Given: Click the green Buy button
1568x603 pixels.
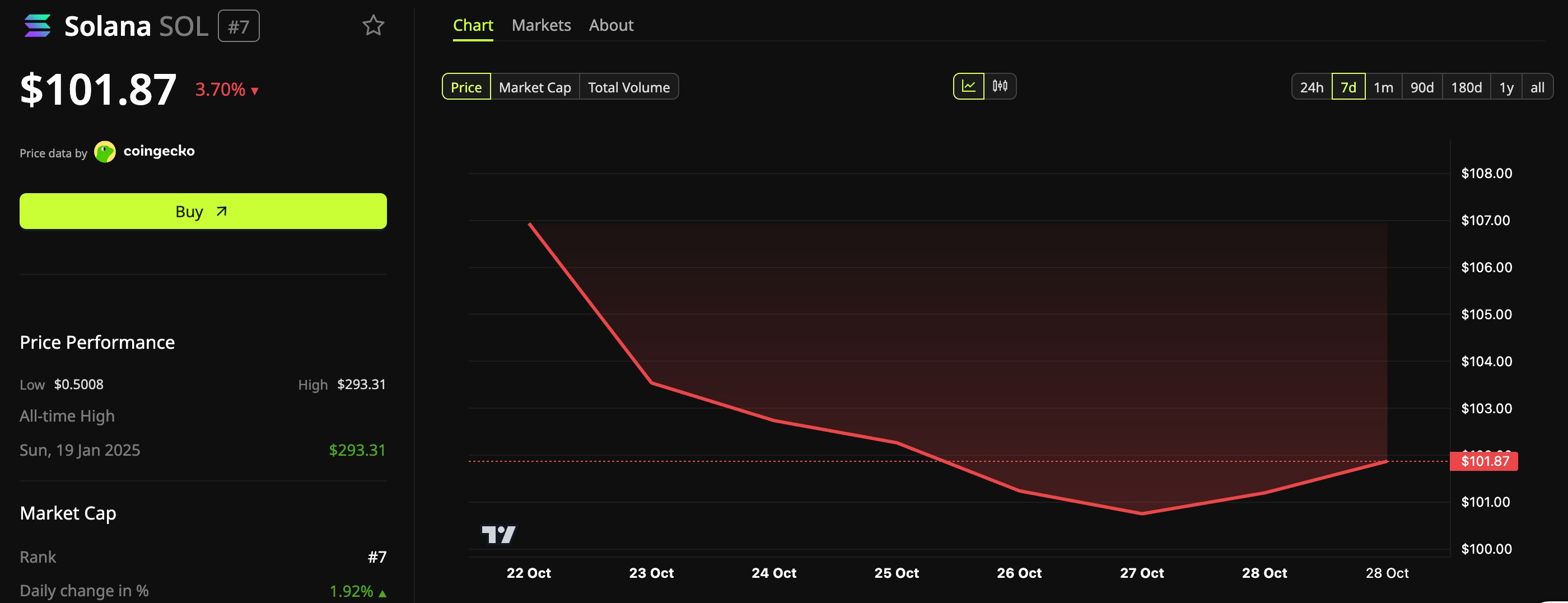Looking at the screenshot, I should tap(203, 211).
